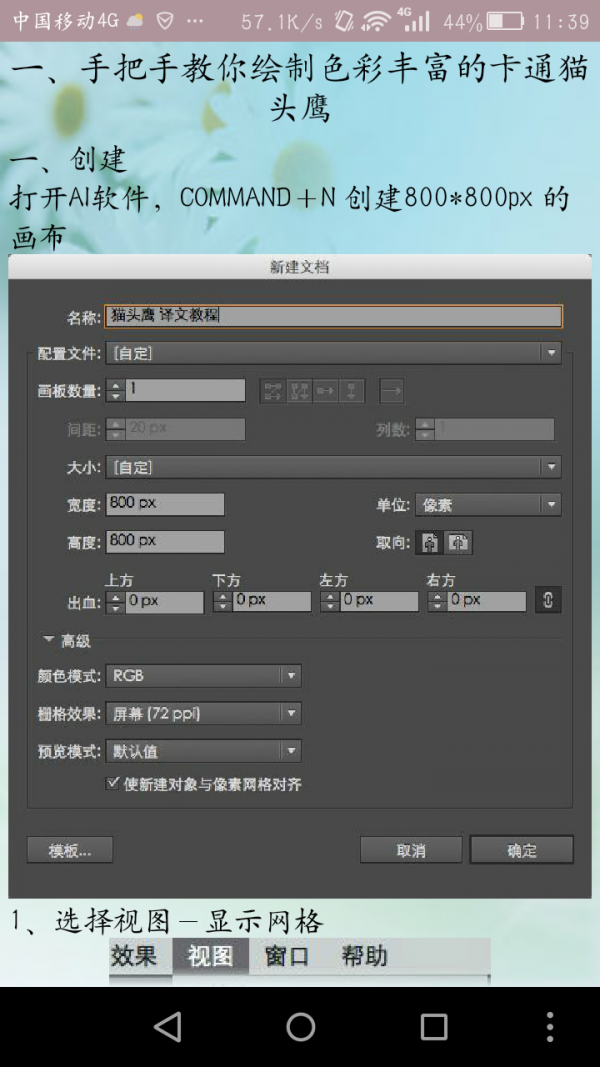The image size is (600, 1067).
Task: Tap the vibrate mode status icon
Action: coord(345,21)
